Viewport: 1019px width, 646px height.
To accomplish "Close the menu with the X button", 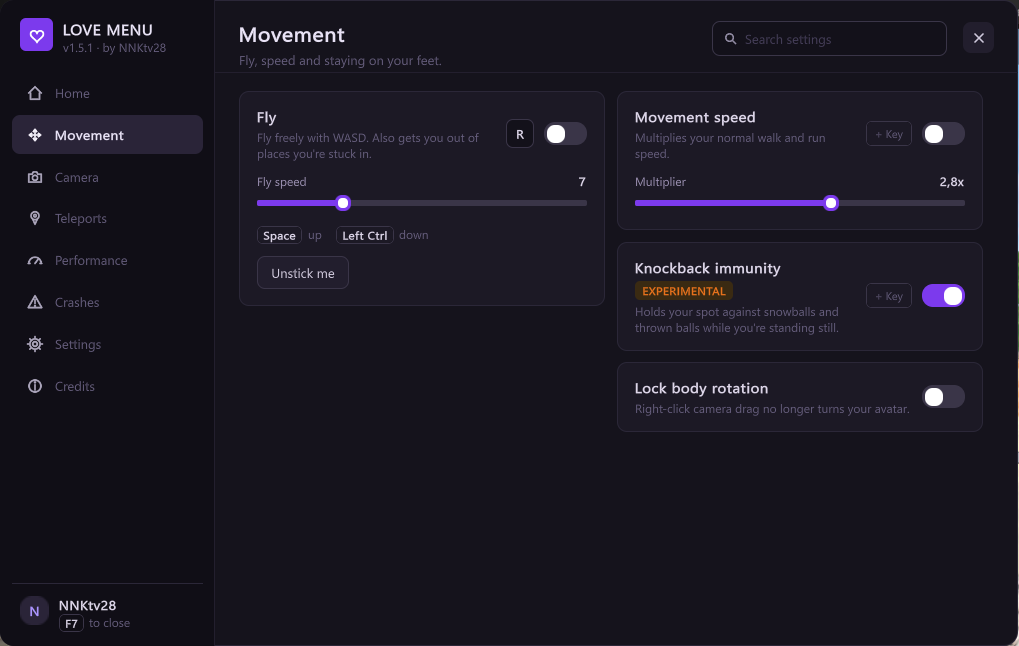I will pyautogui.click(x=979, y=38).
